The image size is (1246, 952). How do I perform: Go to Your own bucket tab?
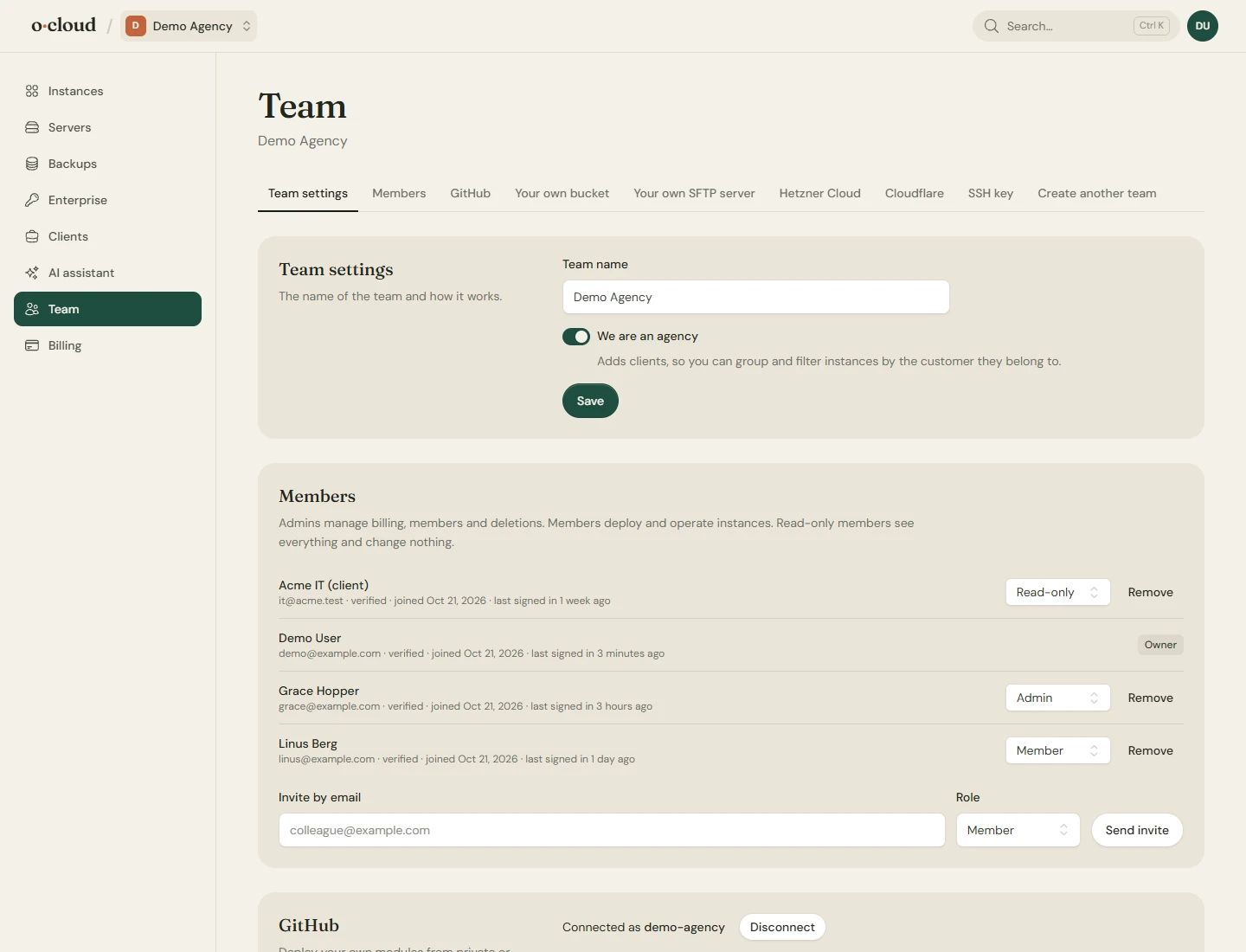click(562, 193)
